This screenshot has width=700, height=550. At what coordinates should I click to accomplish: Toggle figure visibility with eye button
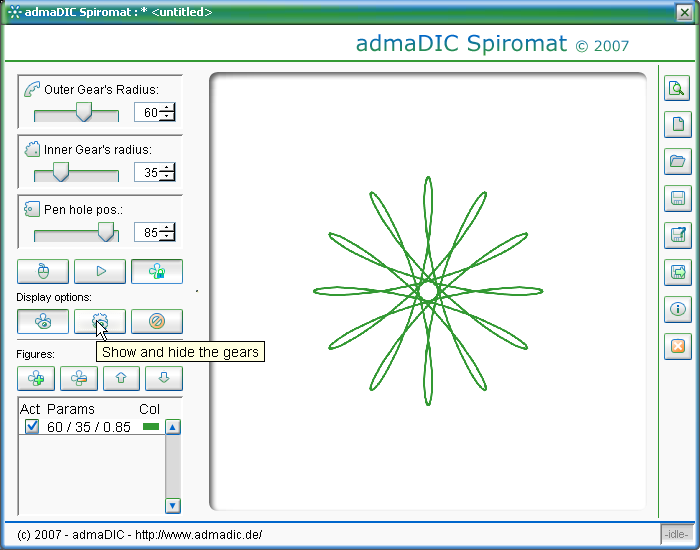pyautogui.click(x=43, y=321)
